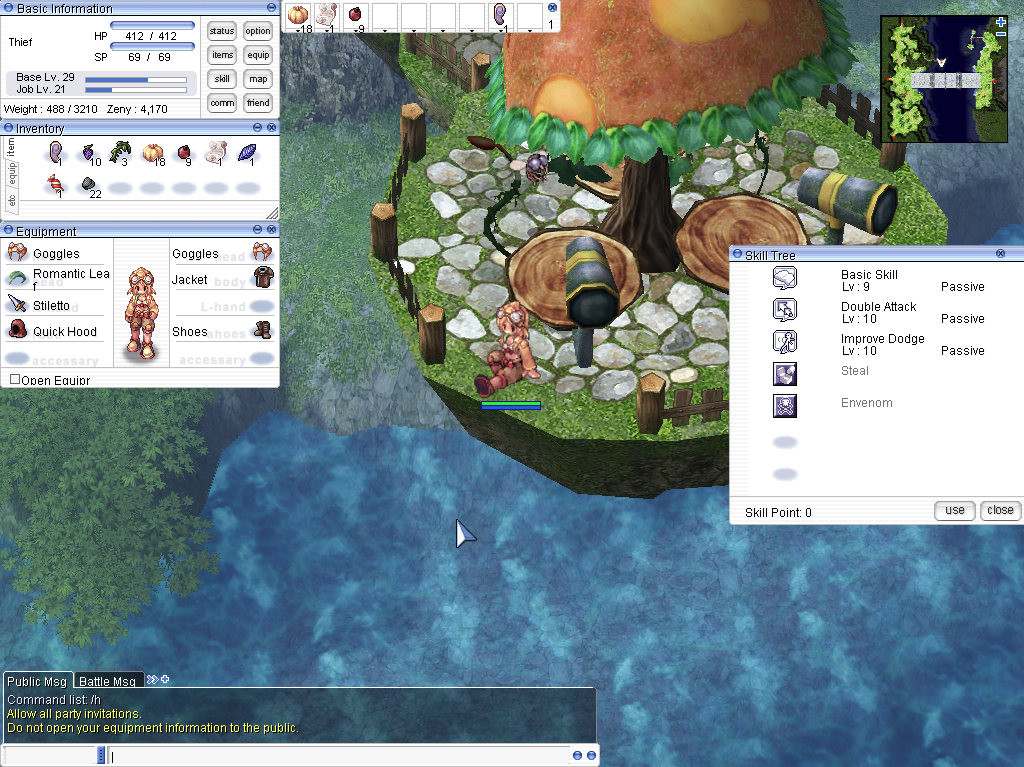Click the comm button
The height and width of the screenshot is (767, 1024).
[x=222, y=103]
